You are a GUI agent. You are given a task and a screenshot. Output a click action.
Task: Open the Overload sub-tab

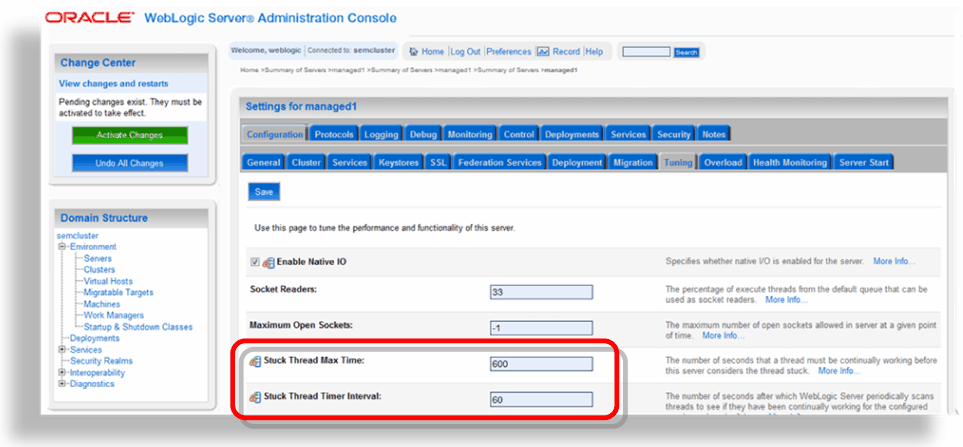tap(723, 163)
